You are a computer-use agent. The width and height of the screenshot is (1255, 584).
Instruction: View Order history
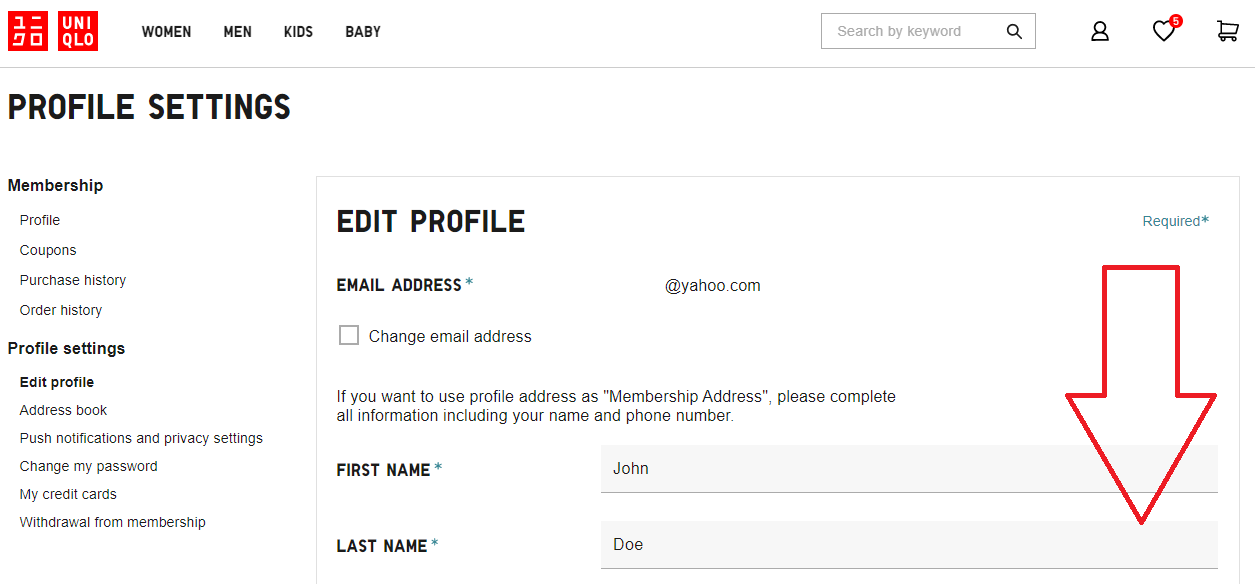pyautogui.click(x=61, y=310)
